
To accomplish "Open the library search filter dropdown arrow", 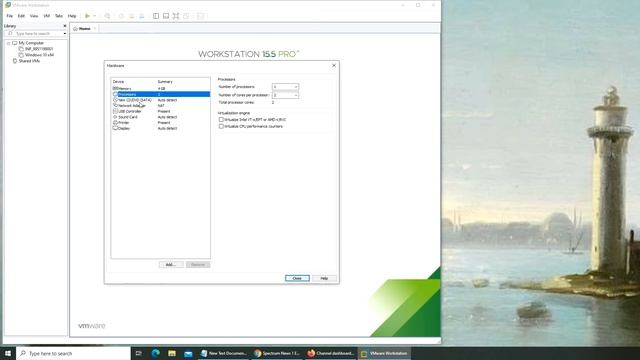I will 64,33.
